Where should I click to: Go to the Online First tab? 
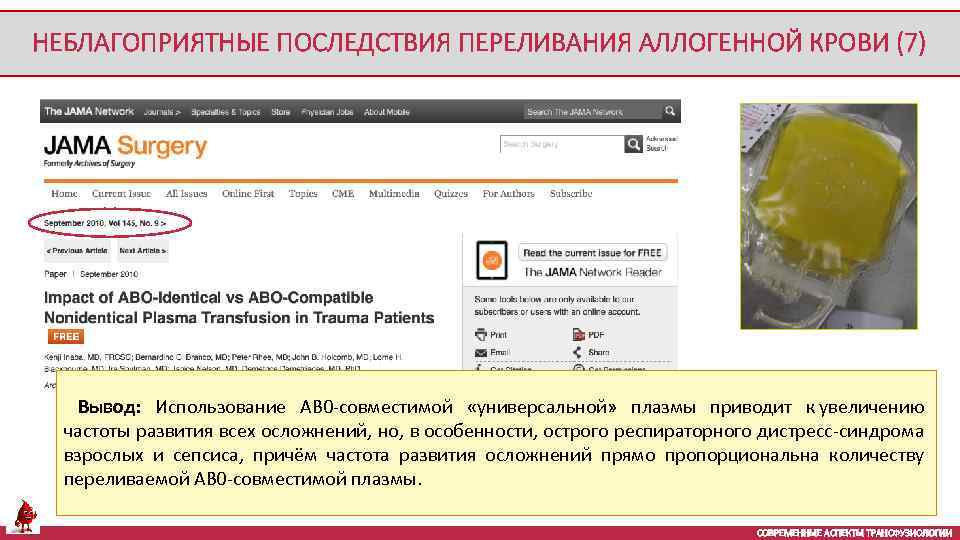coord(248,193)
